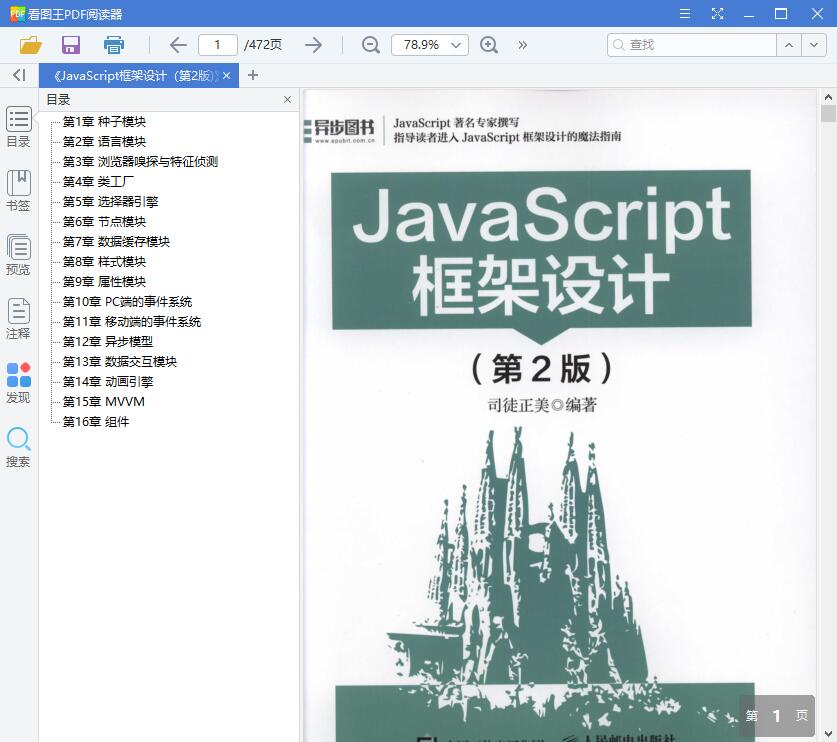This screenshot has width=837, height=742.
Task: Jump to 第2章 语言模块
Action: click(x=105, y=142)
